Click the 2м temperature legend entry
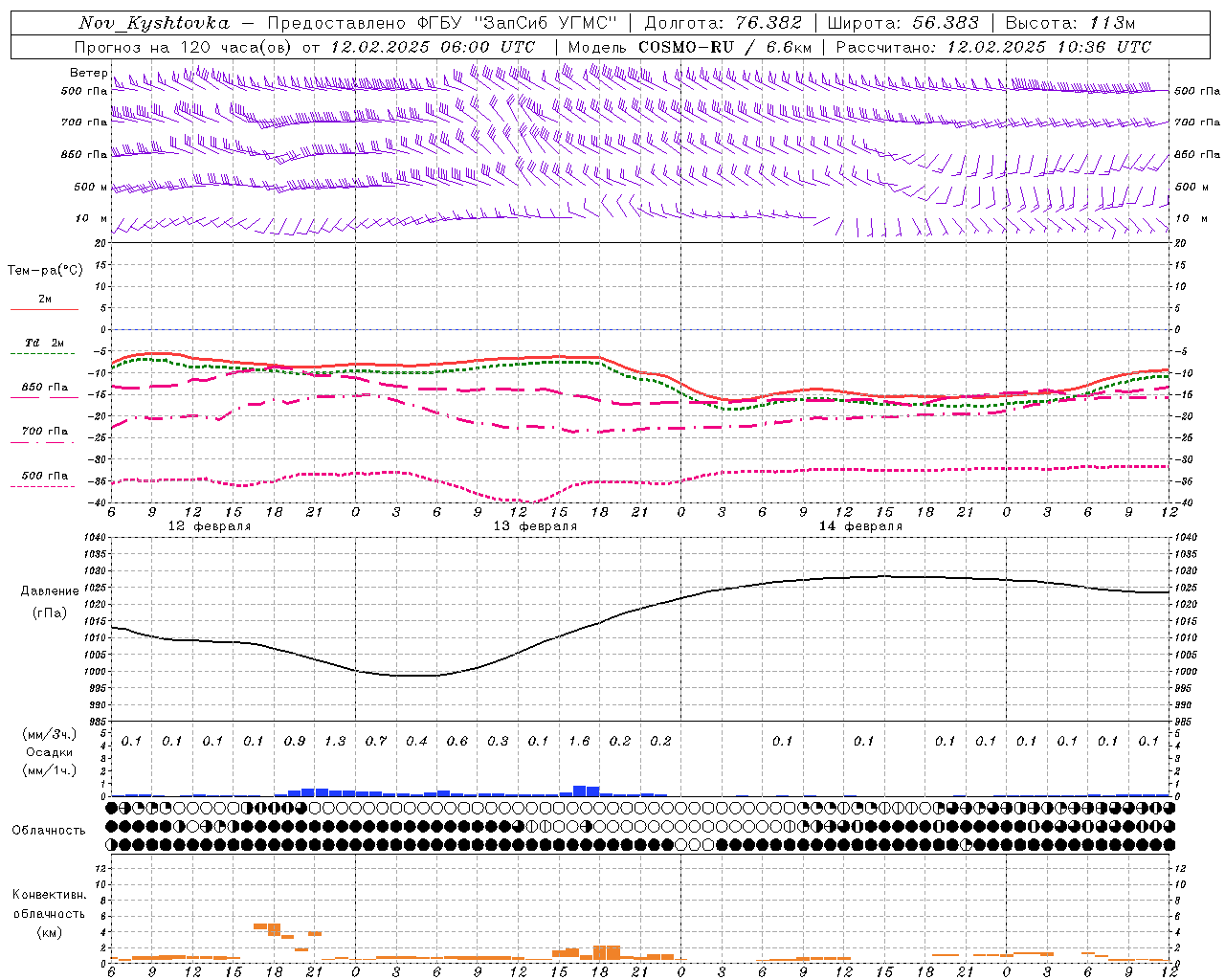 pos(45,300)
